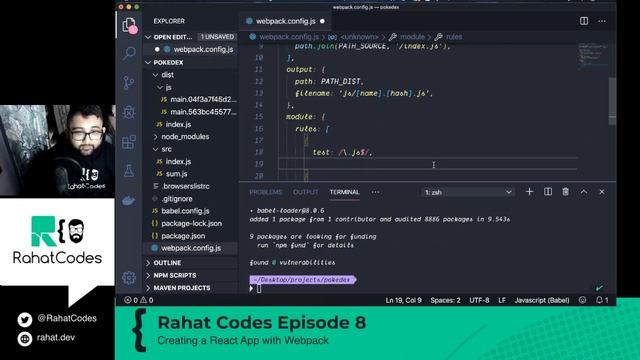This screenshot has width=640, height=360.
Task: Change encoding via UTF-8 status item
Action: pyautogui.click(x=479, y=300)
